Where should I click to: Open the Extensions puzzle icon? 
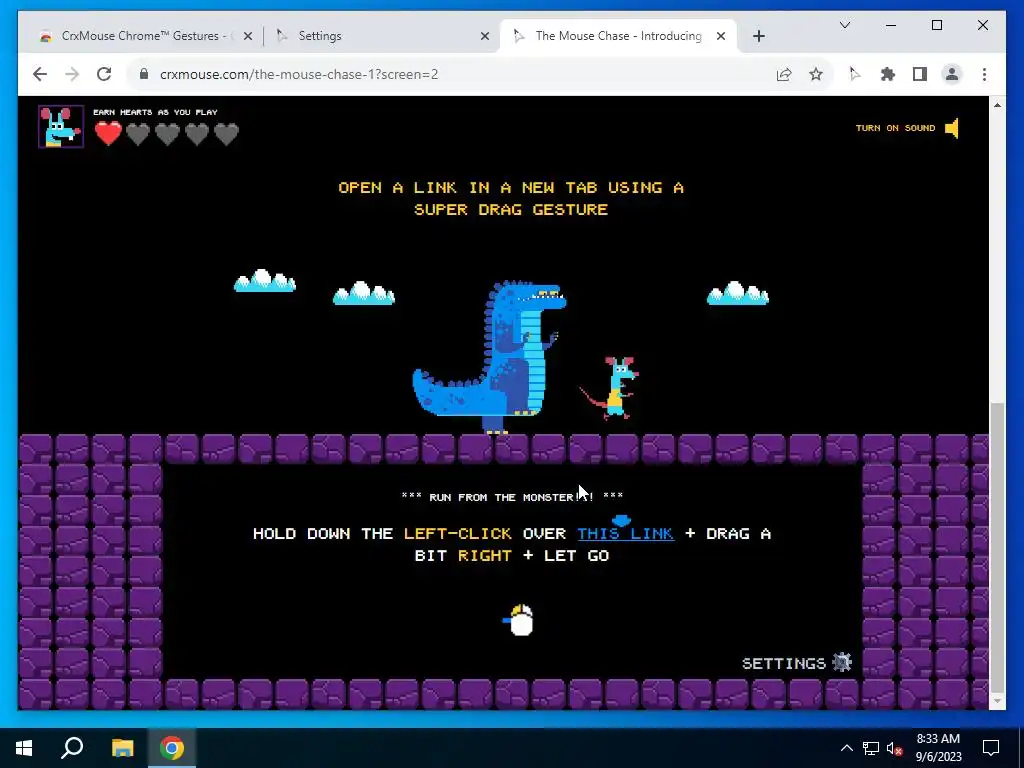(x=888, y=74)
